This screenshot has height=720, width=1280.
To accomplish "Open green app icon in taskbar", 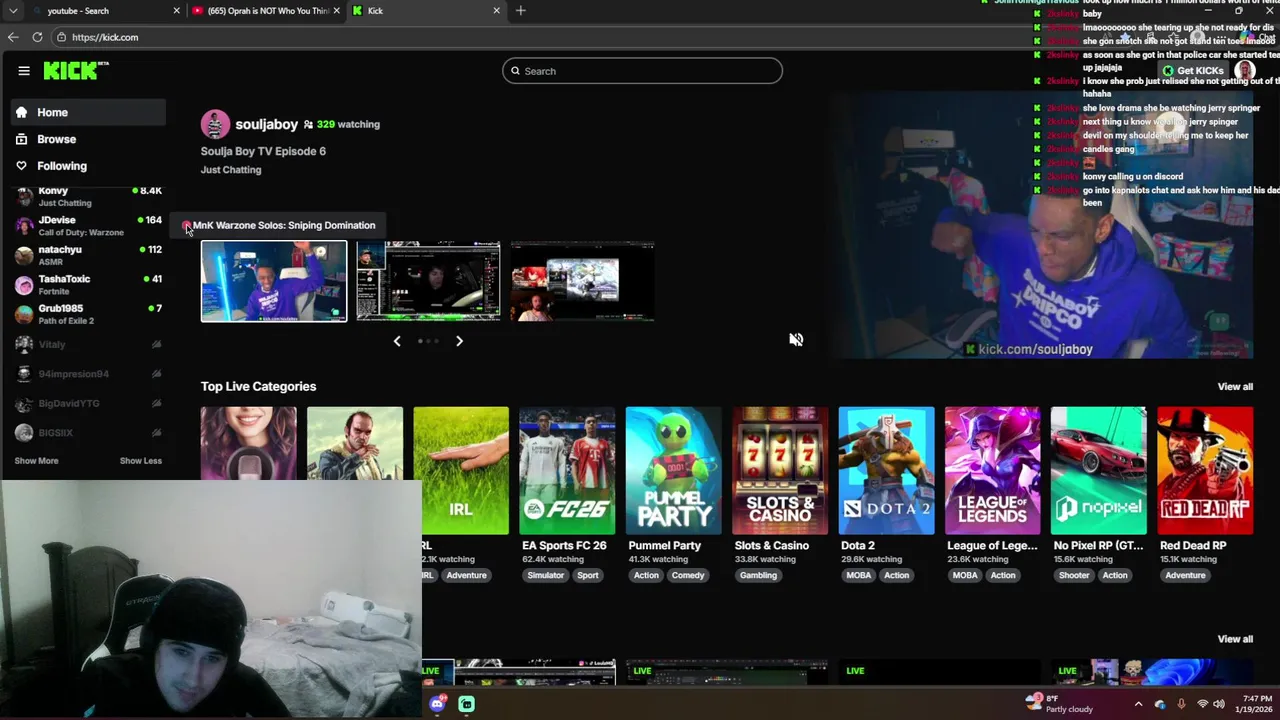I will pos(467,704).
